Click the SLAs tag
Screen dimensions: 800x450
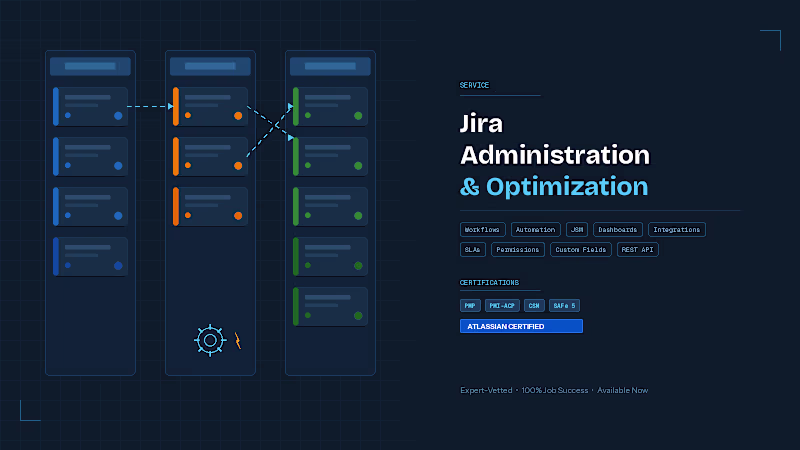pos(472,249)
